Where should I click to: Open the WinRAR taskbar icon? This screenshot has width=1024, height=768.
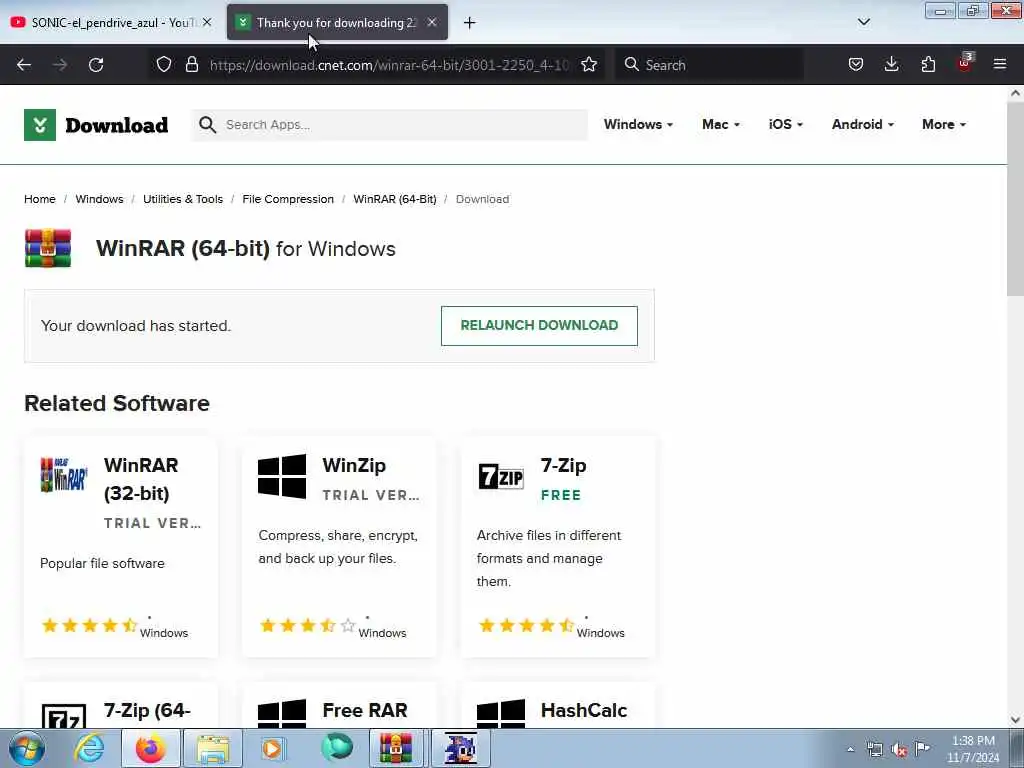click(396, 748)
